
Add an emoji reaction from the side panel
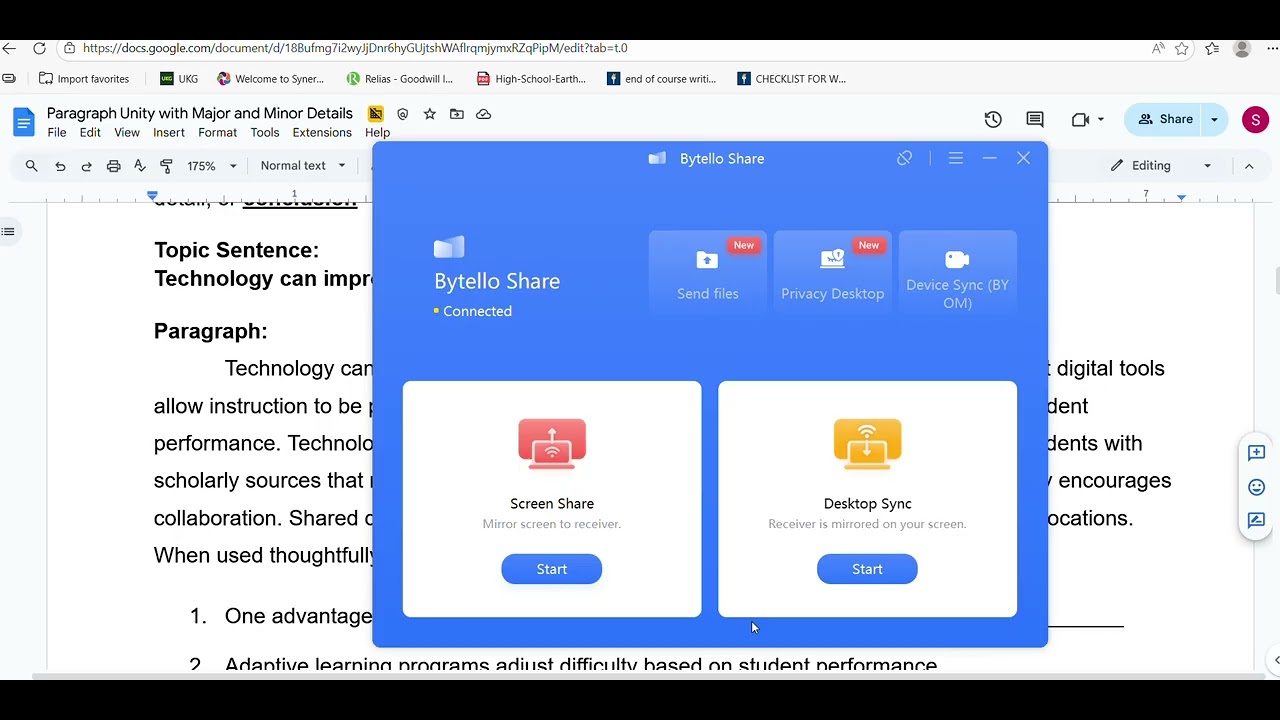tap(1256, 487)
